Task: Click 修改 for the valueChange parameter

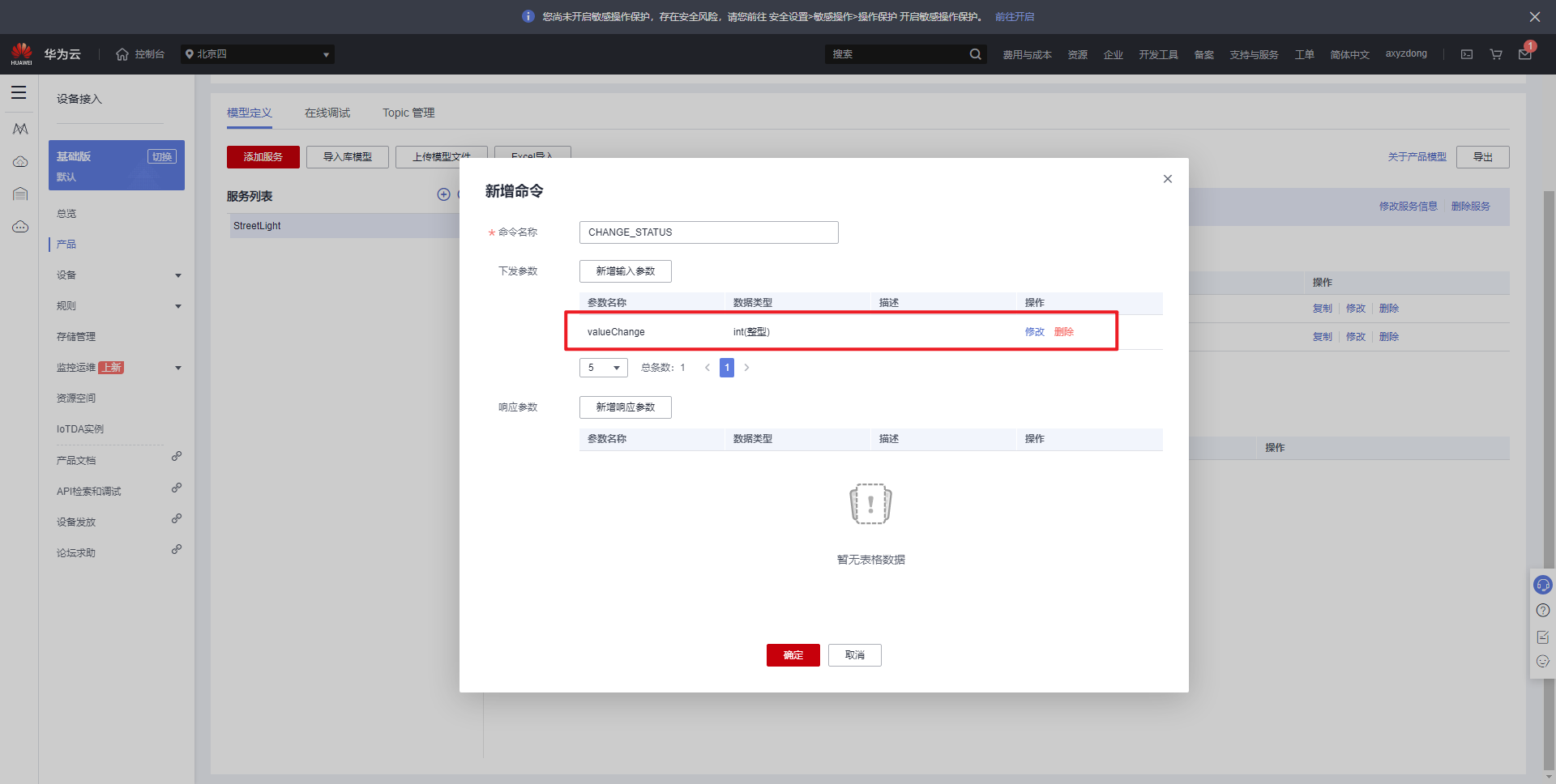Action: 1035,332
